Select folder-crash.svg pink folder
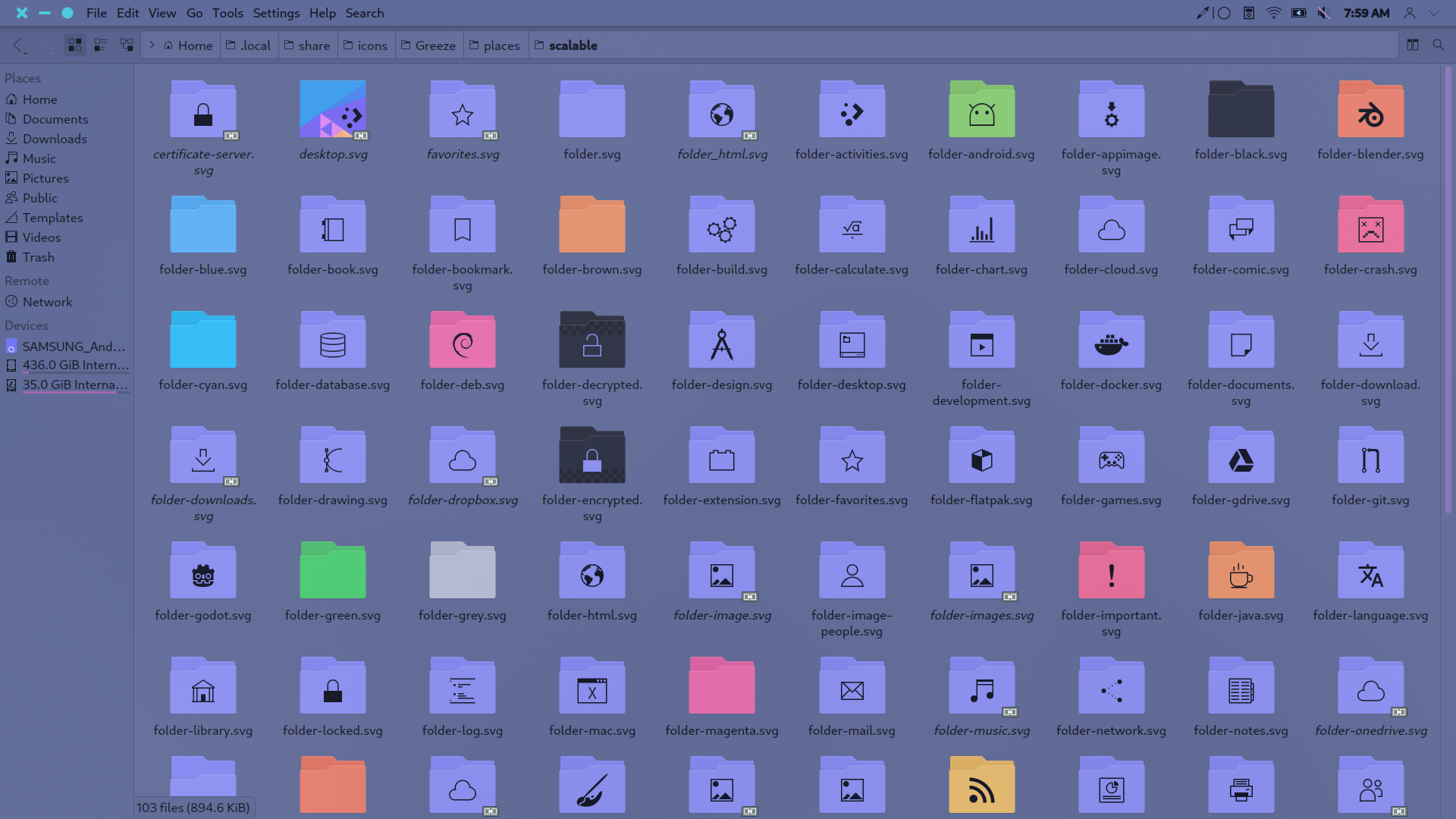Viewport: 1456px width, 819px height. coord(1370,225)
